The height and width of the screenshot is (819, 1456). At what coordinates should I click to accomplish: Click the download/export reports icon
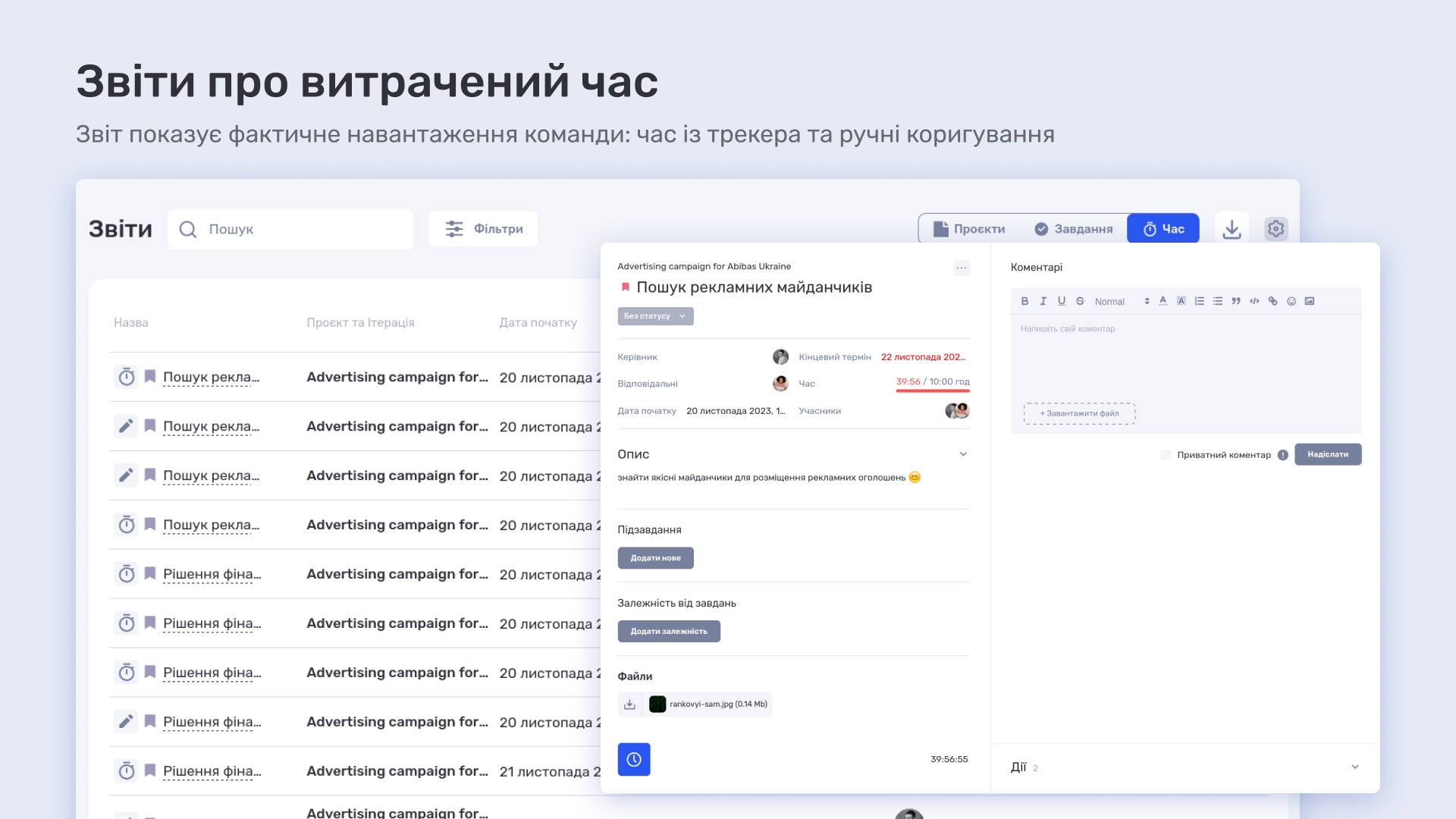click(1232, 228)
